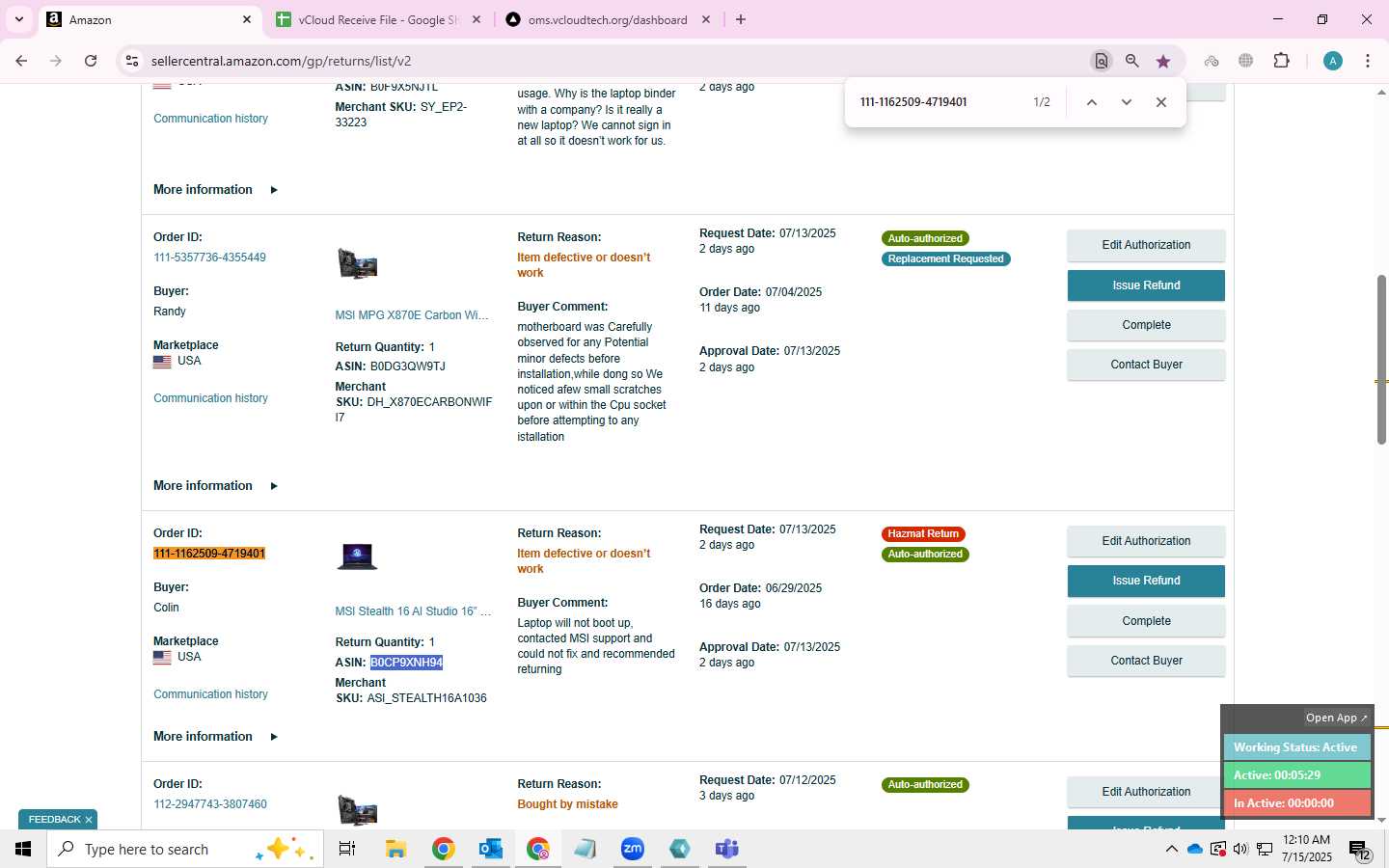Click the Windows Start button
This screenshot has height=868, width=1389.
tap(23, 849)
